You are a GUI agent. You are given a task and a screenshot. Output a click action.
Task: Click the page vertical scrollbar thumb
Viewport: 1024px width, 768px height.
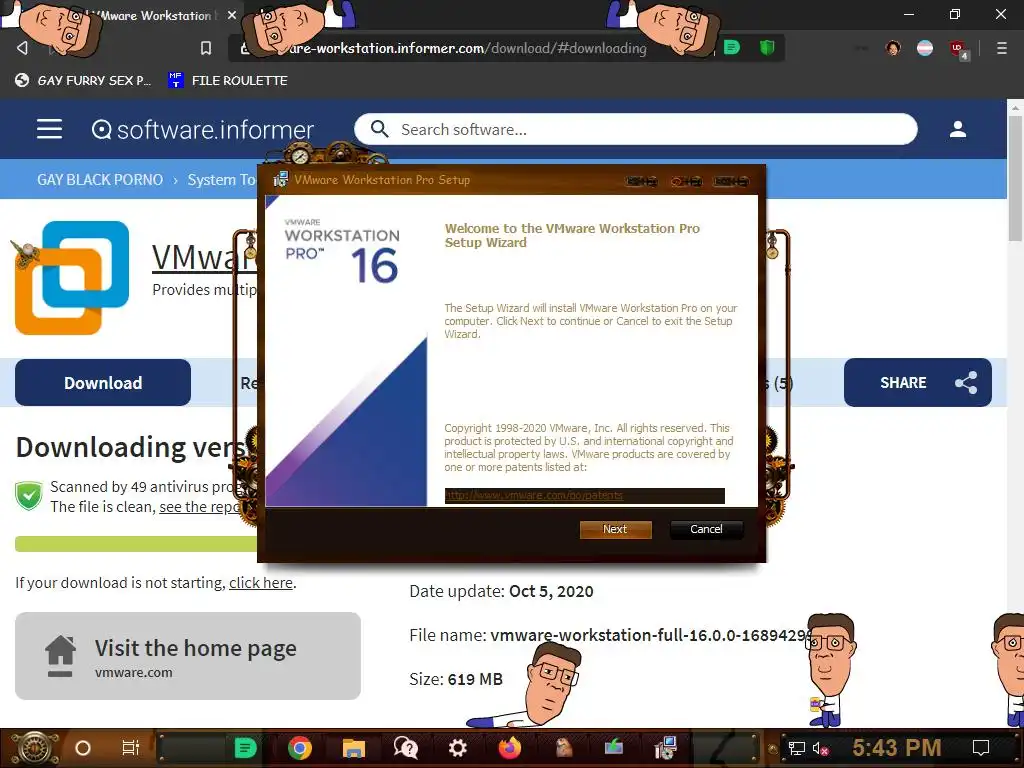point(1015,176)
